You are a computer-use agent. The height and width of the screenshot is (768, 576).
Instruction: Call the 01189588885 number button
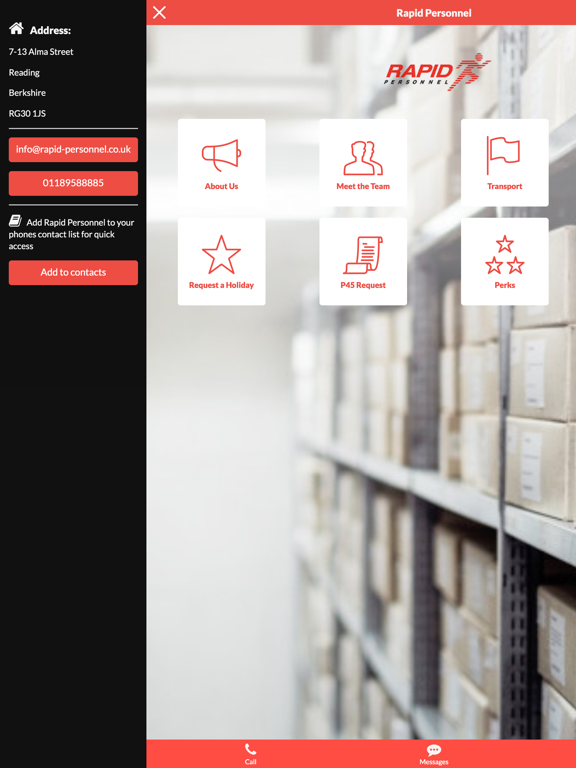coord(73,183)
